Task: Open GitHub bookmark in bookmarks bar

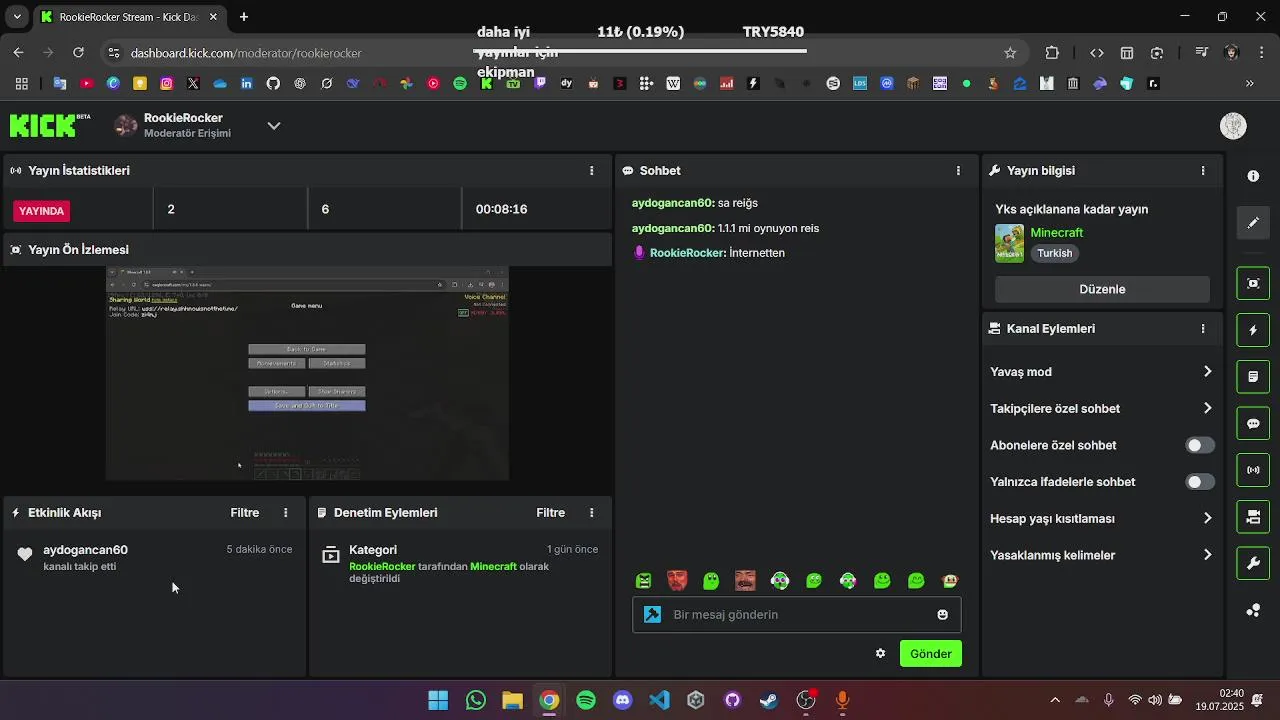Action: coord(273,84)
